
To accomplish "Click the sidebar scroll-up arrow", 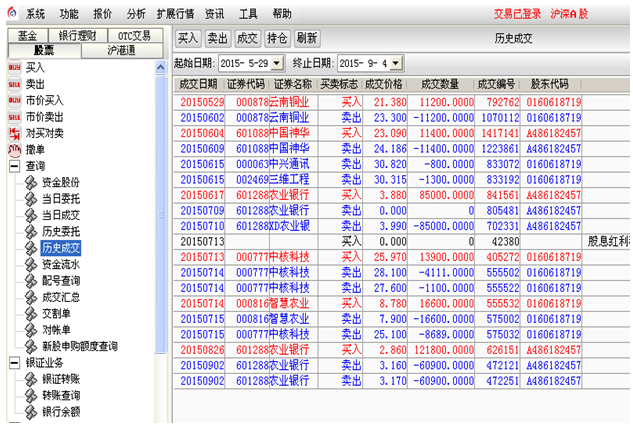I will 161,67.
